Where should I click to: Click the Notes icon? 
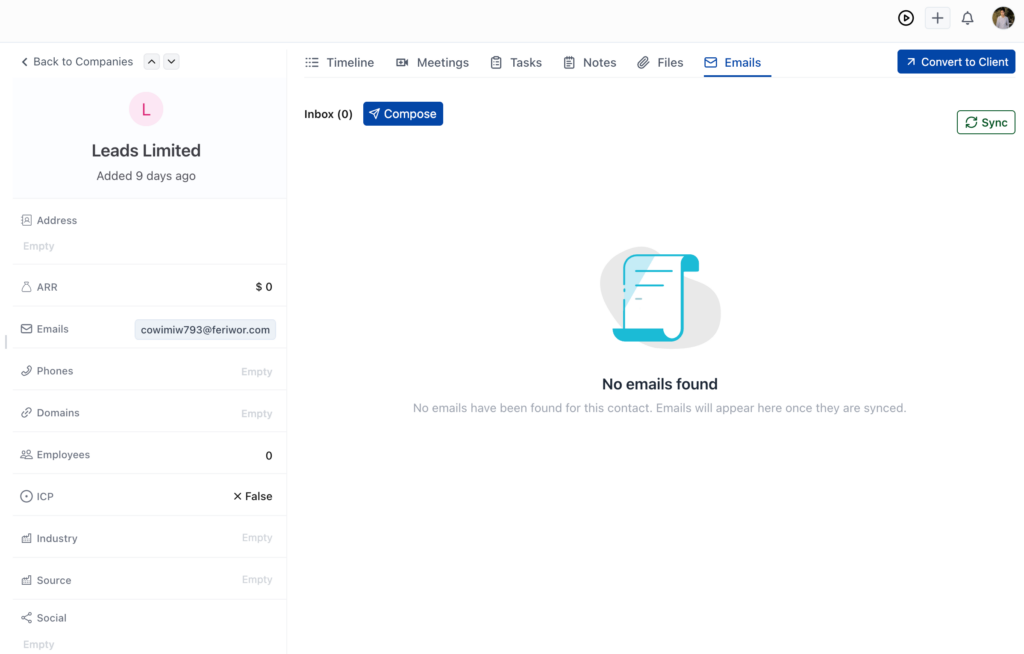coord(567,62)
